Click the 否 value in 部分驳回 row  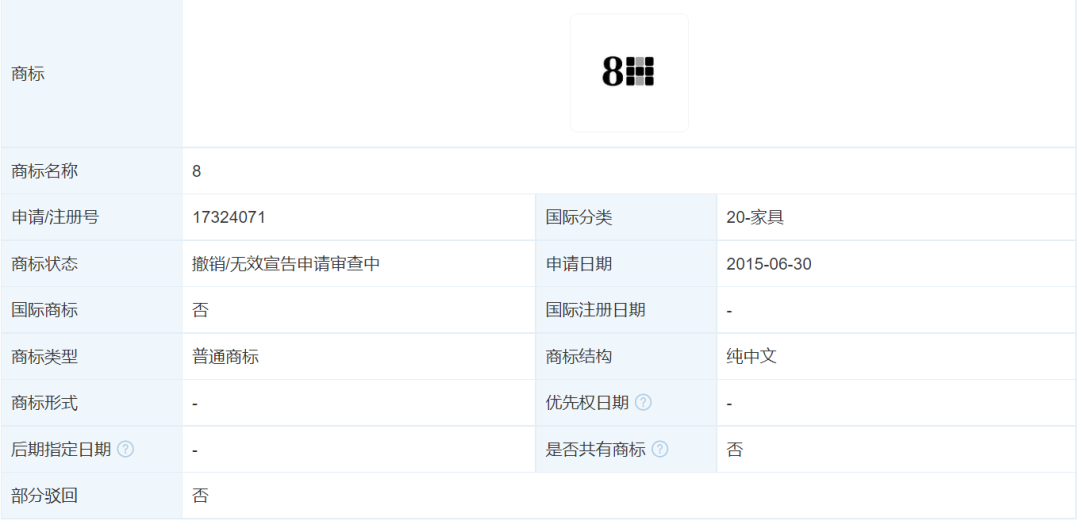coord(201,496)
